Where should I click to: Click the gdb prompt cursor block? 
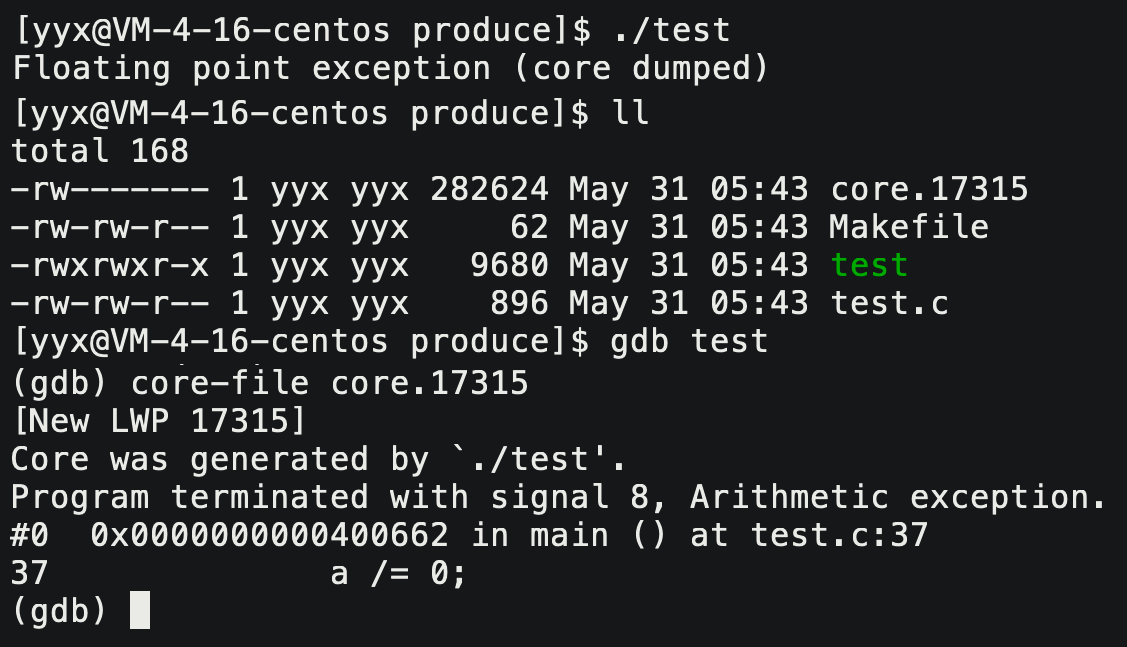point(140,611)
